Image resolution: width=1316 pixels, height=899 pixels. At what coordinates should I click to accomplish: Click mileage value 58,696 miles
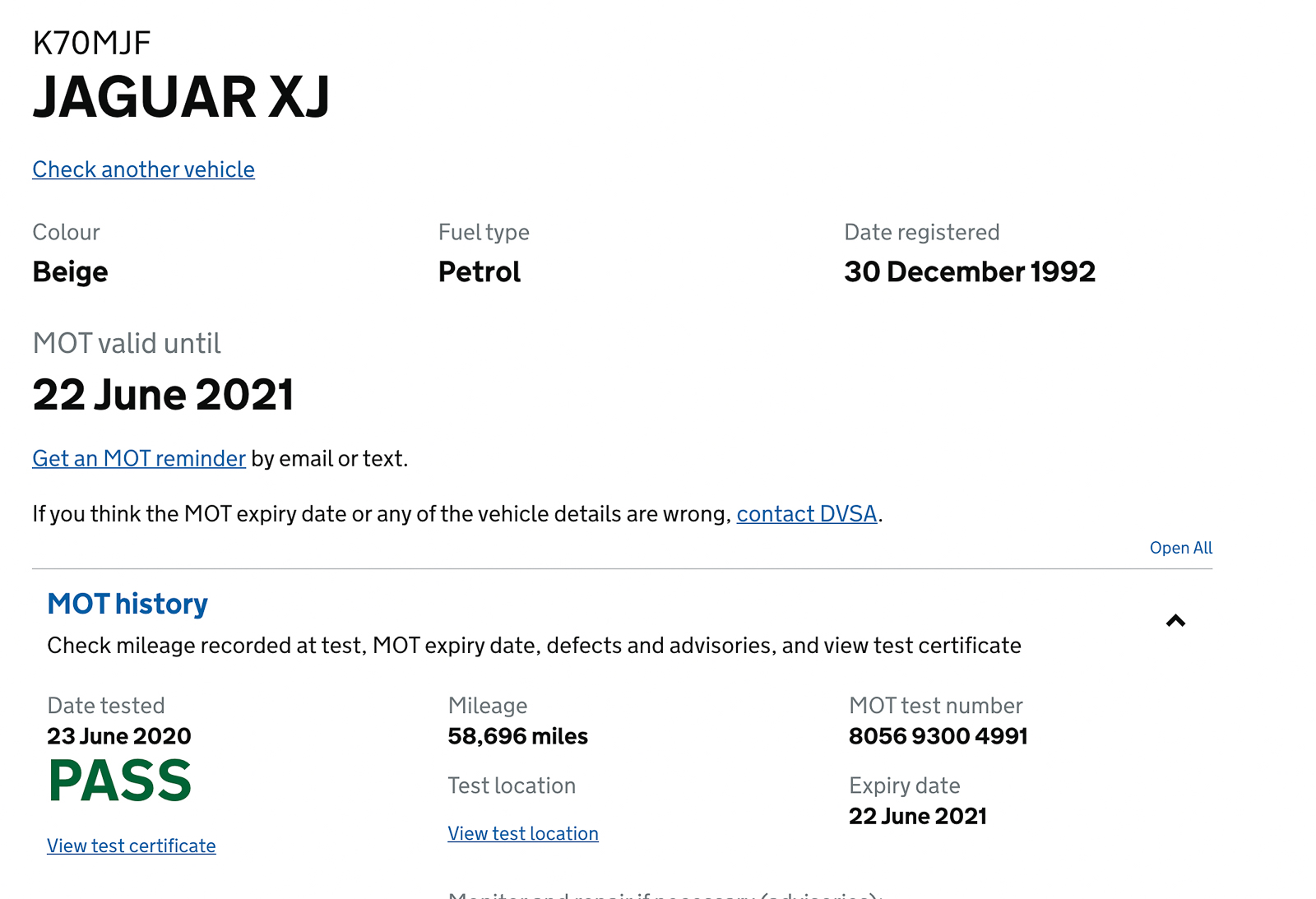518,736
